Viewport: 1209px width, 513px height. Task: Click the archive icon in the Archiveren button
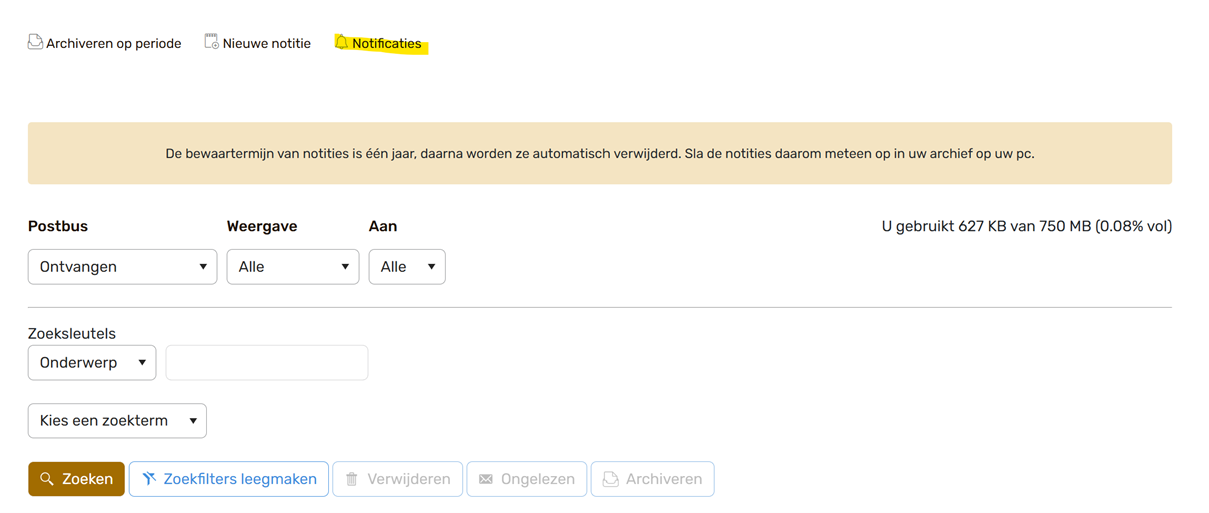pyautogui.click(x=610, y=479)
